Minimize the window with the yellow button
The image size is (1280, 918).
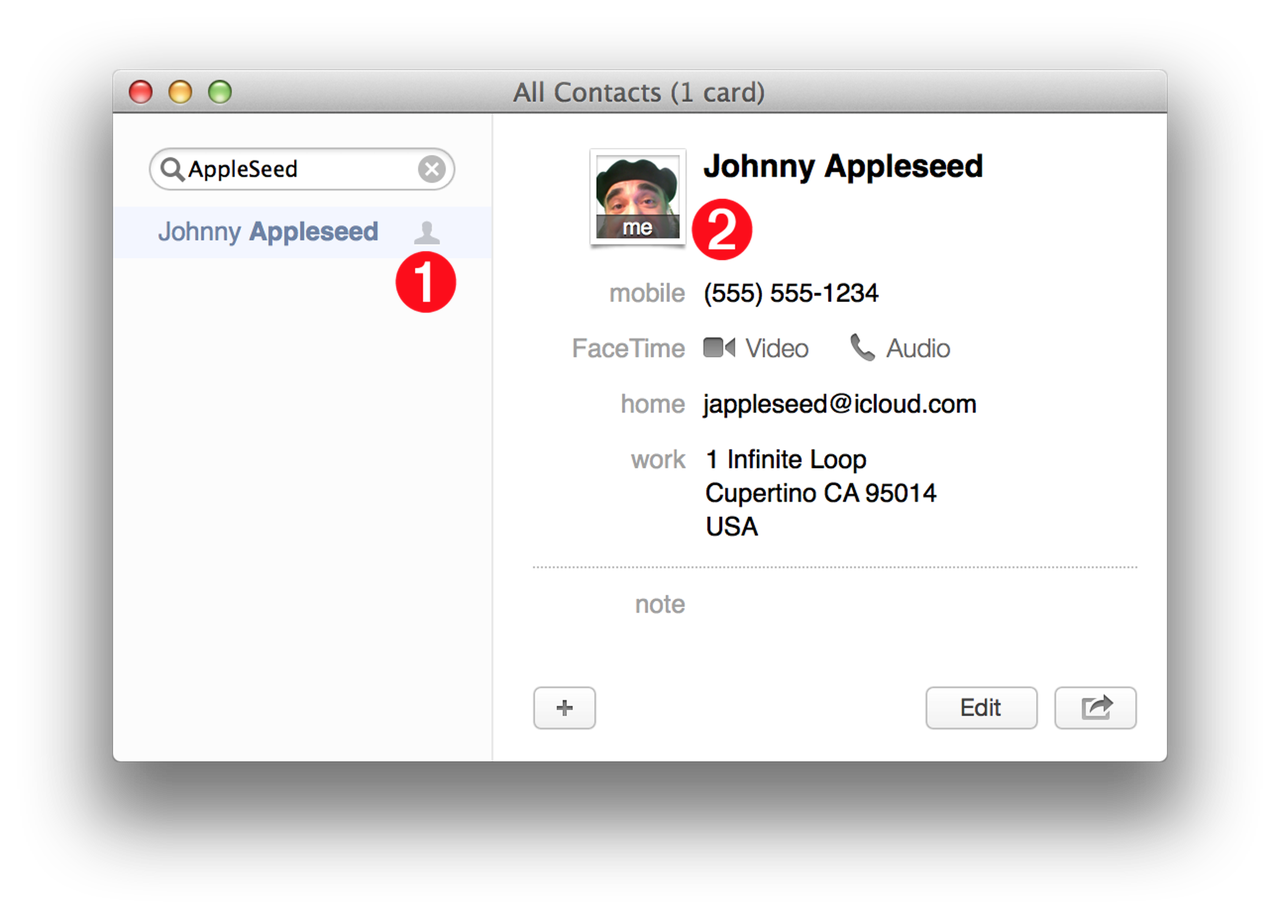pos(180,93)
